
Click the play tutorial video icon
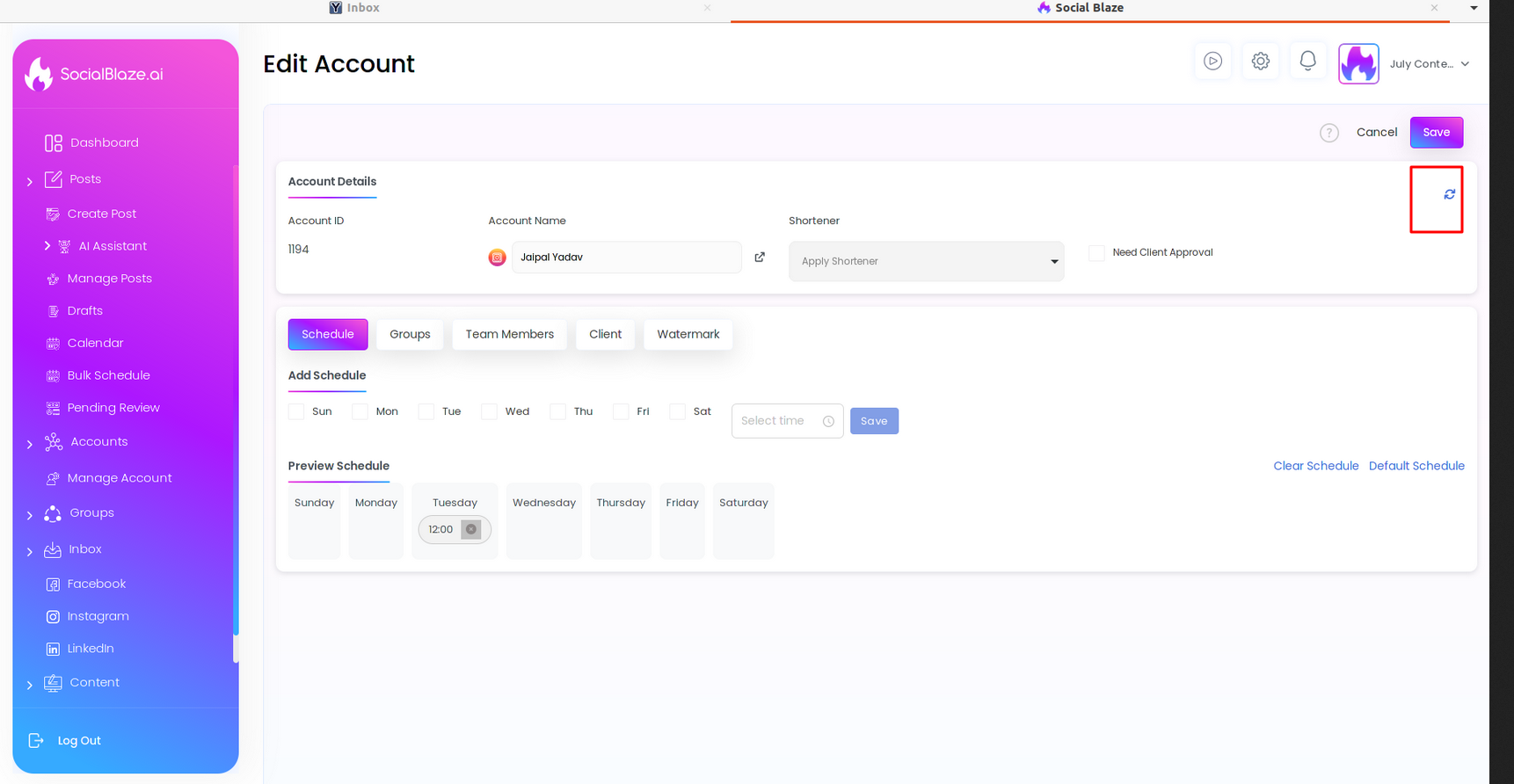pyautogui.click(x=1212, y=61)
